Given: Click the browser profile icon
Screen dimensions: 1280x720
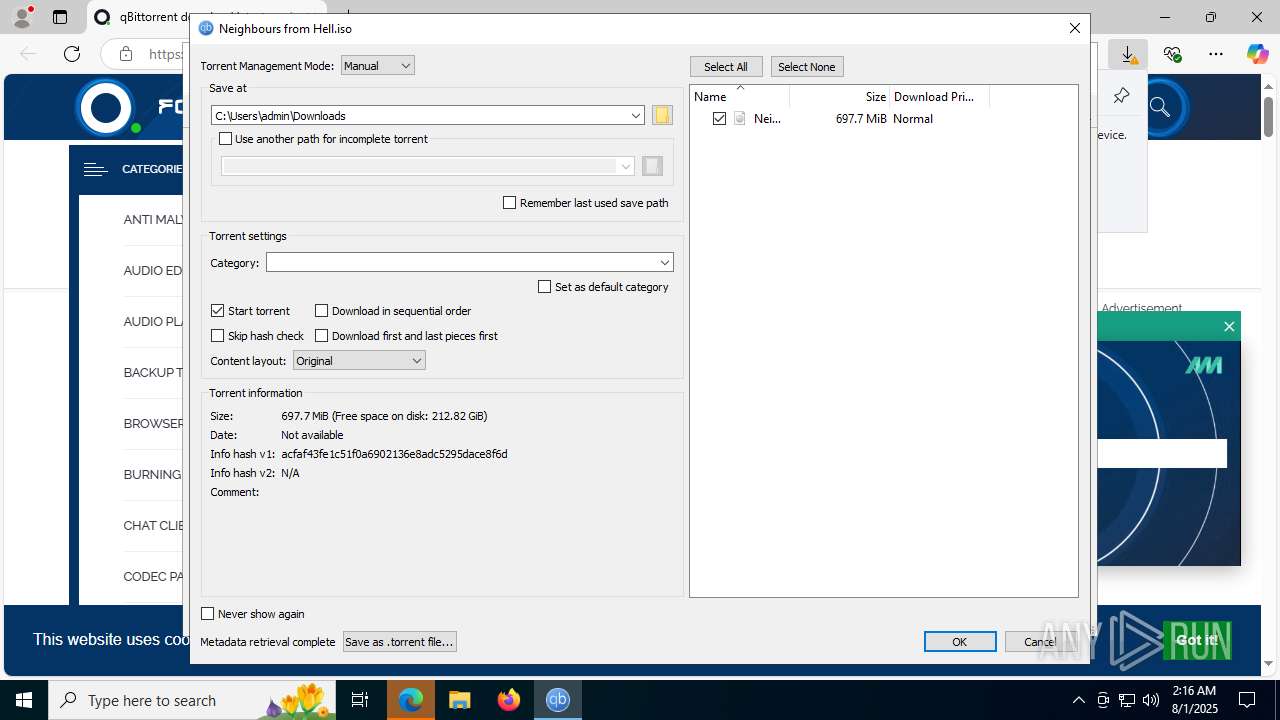Looking at the screenshot, I should (x=21, y=17).
